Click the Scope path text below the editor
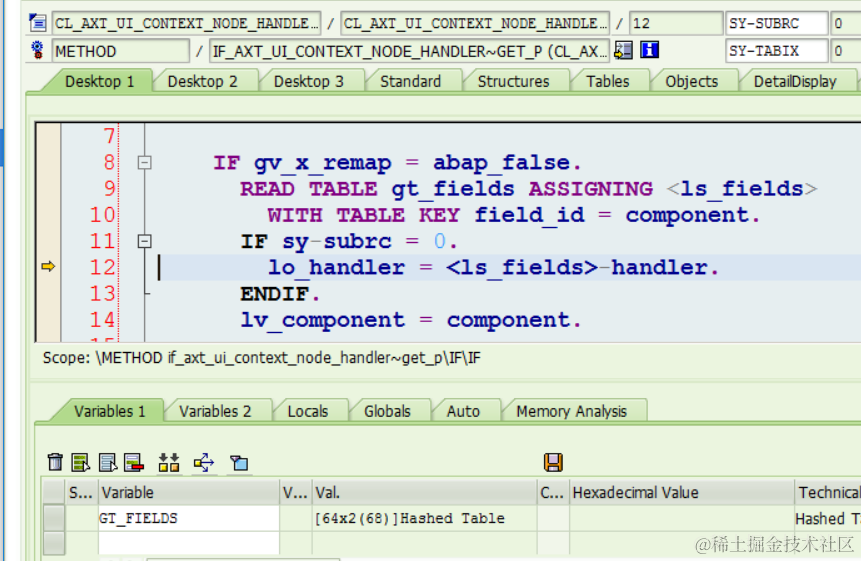 261,358
